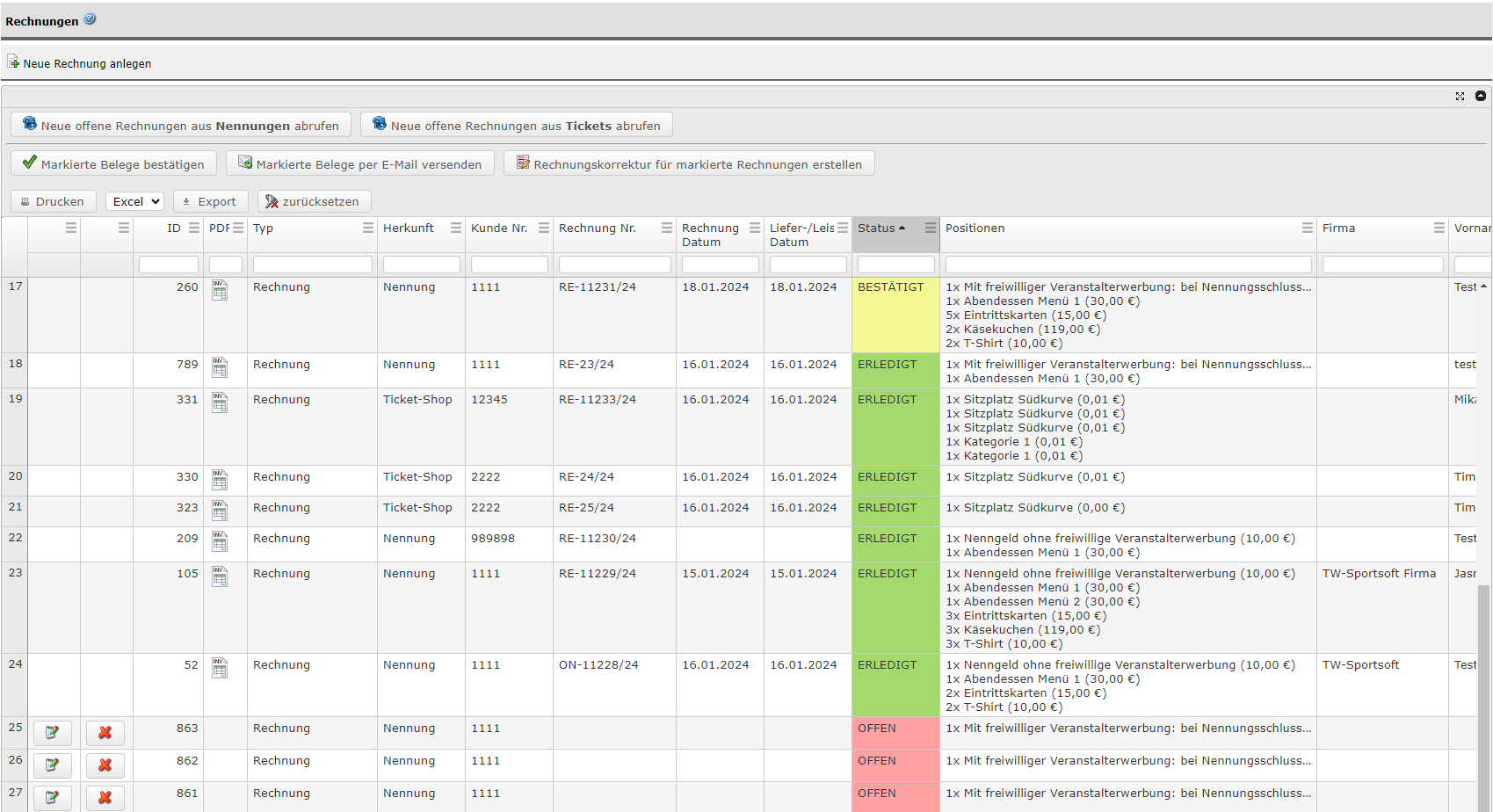Screen dimensions: 1493x812
Task: Edit open invoice with ID 863
Action: pos(53,732)
